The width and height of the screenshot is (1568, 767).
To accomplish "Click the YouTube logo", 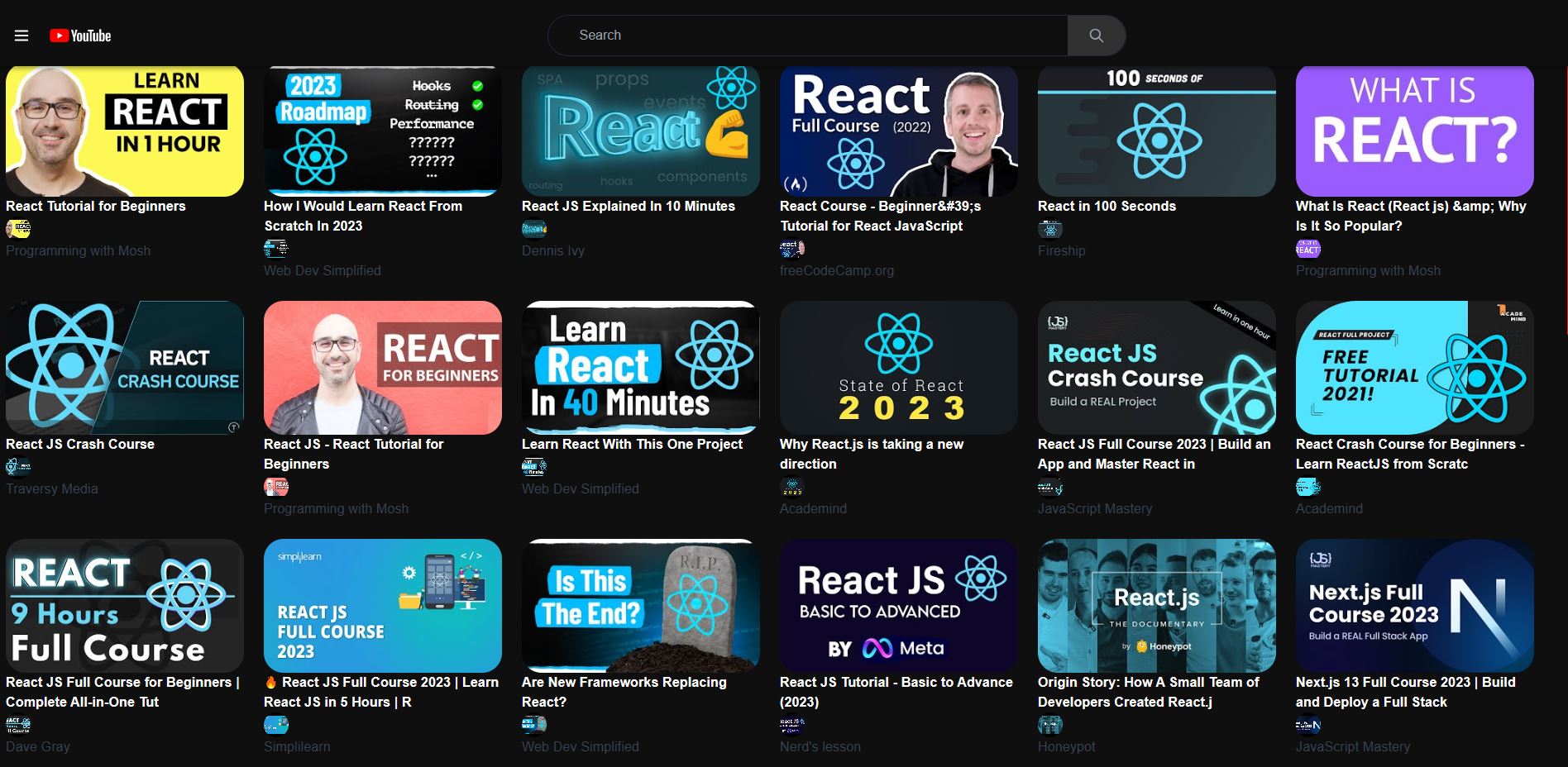I will click(80, 36).
